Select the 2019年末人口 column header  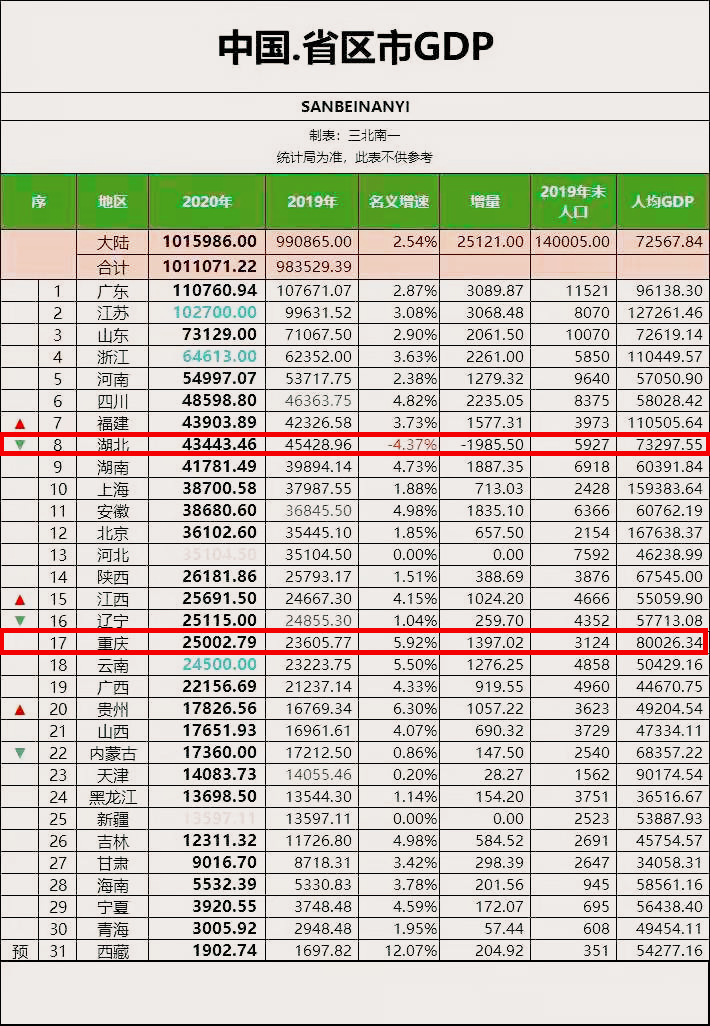click(573, 202)
